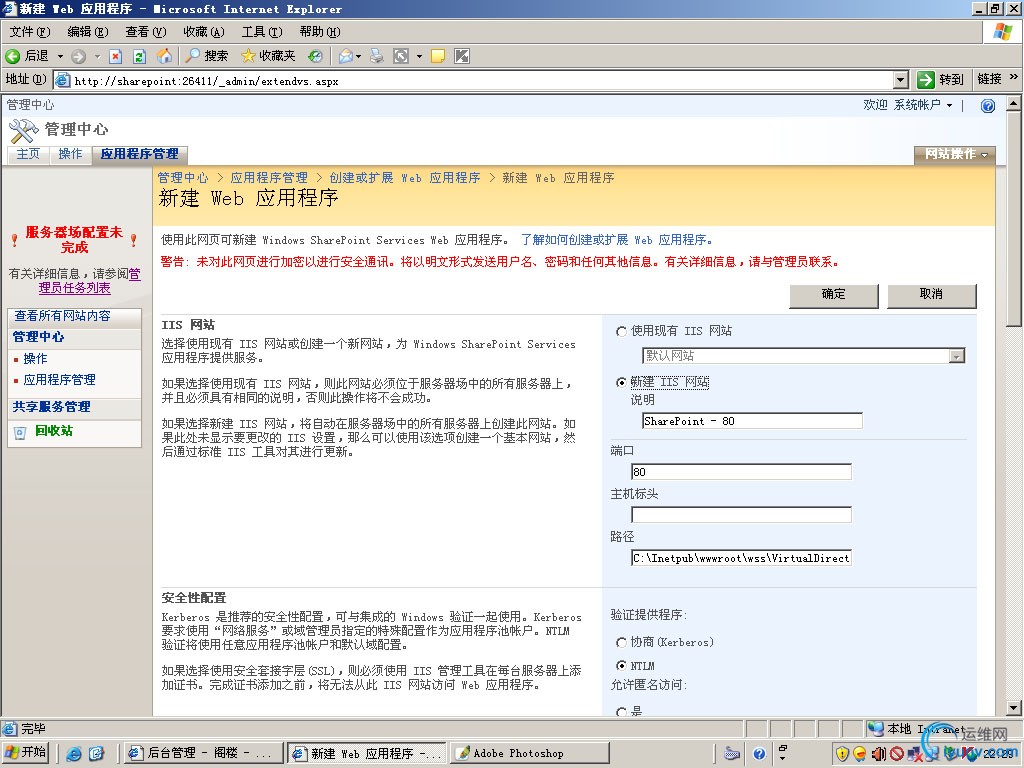1024x768 pixels.
Task: Click the green Go (转到) arrow button
Action: 940,80
